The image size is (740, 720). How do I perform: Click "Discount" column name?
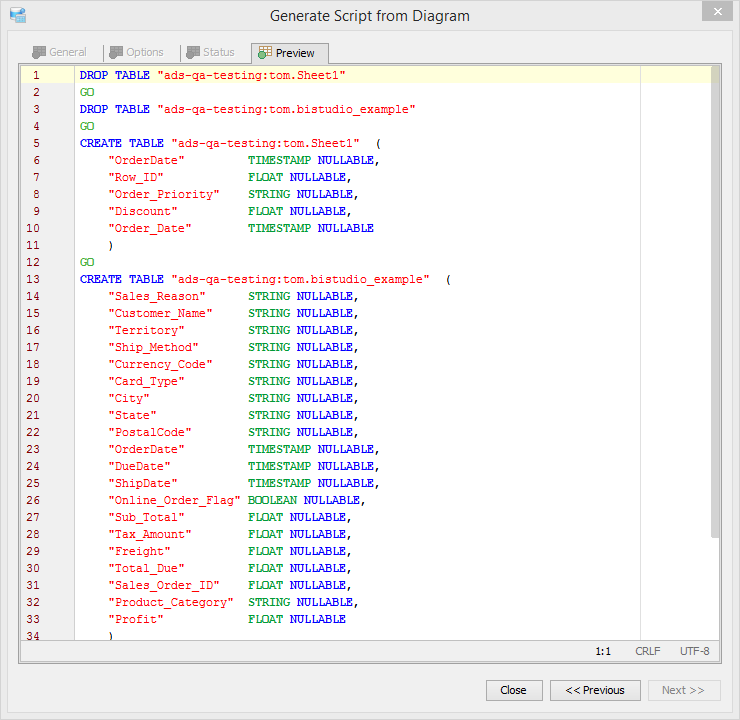tap(143, 211)
